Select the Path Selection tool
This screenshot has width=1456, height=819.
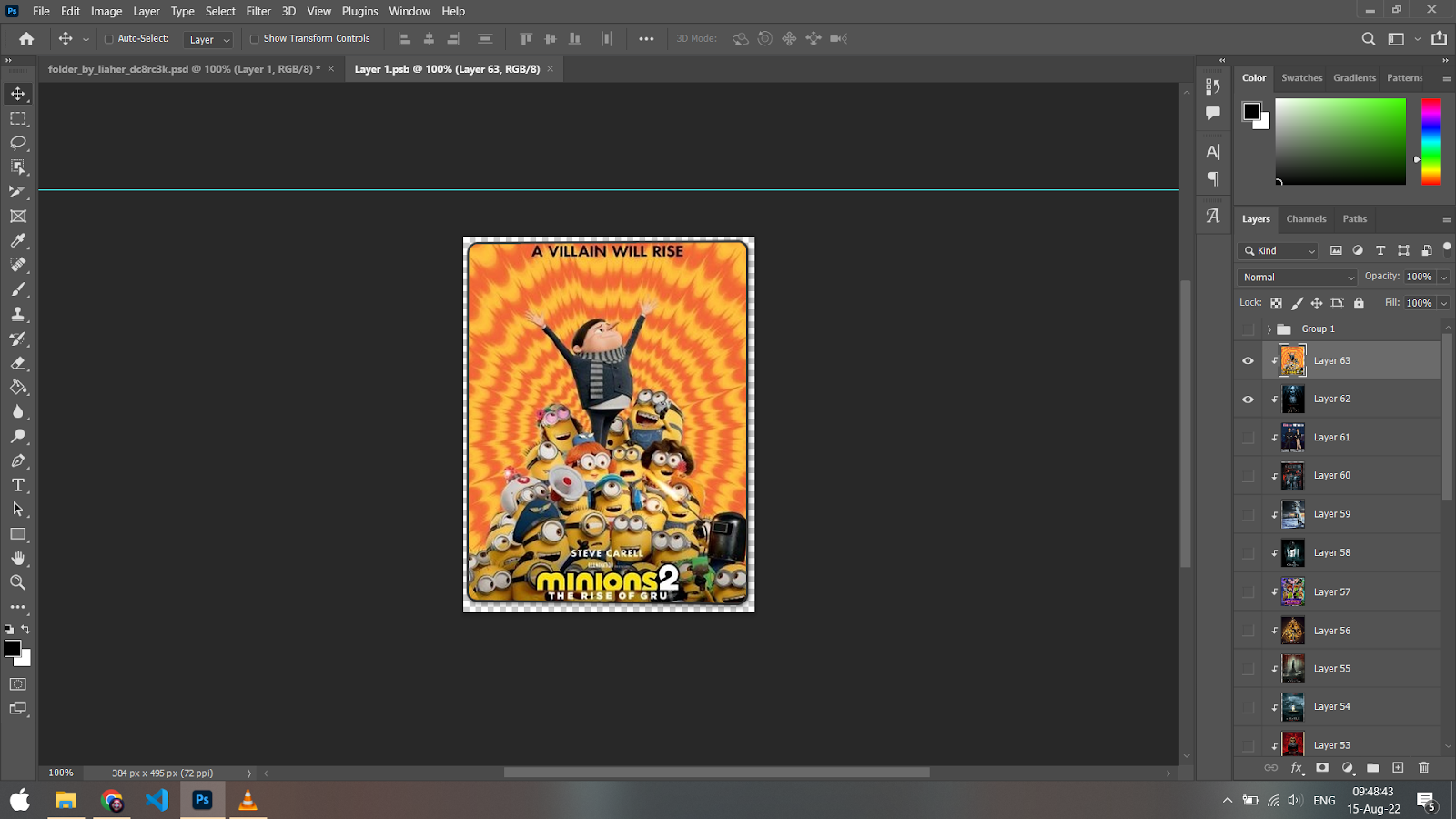pyautogui.click(x=18, y=510)
